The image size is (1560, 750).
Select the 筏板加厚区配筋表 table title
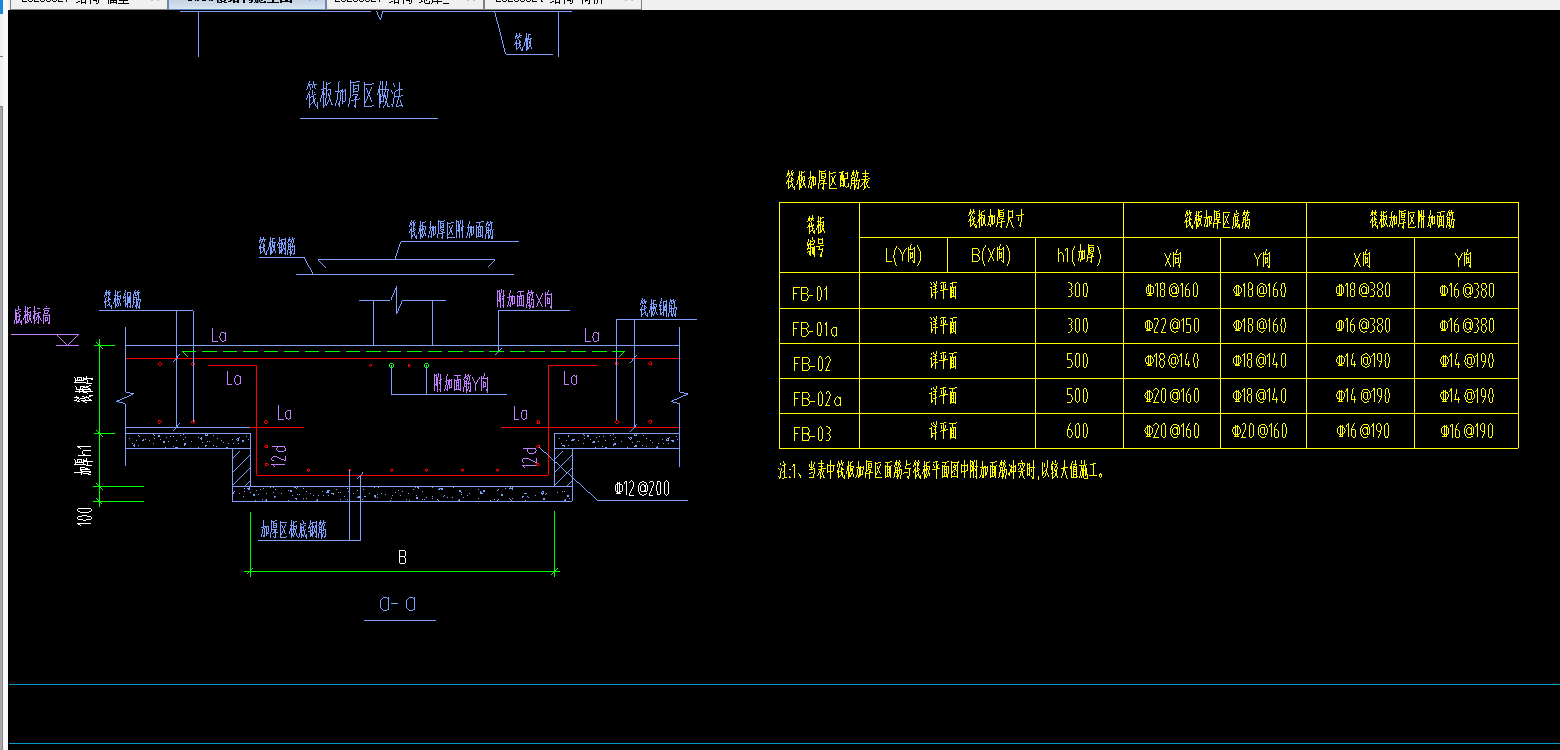click(x=827, y=181)
